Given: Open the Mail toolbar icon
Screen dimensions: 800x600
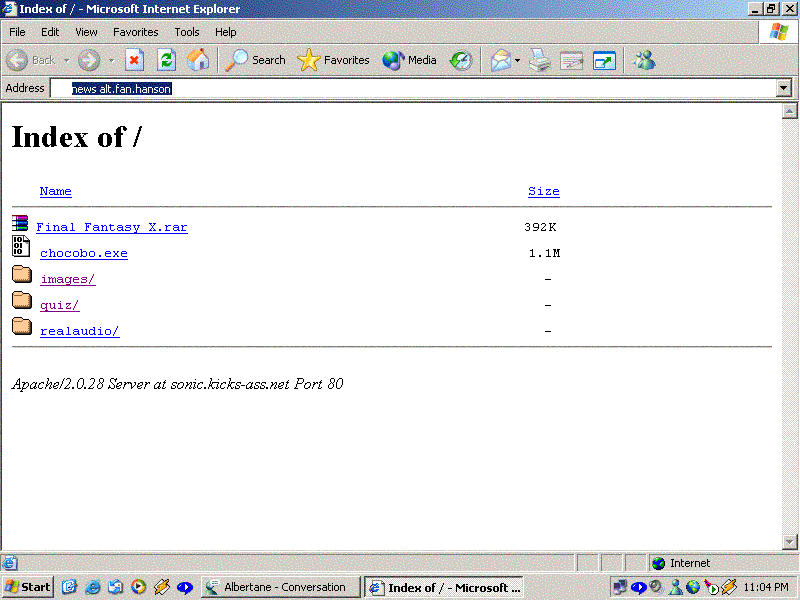Looking at the screenshot, I should click(x=500, y=60).
